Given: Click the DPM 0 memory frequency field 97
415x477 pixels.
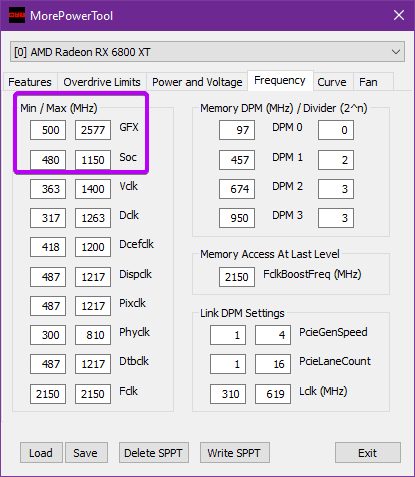Looking at the screenshot, I should pos(237,130).
